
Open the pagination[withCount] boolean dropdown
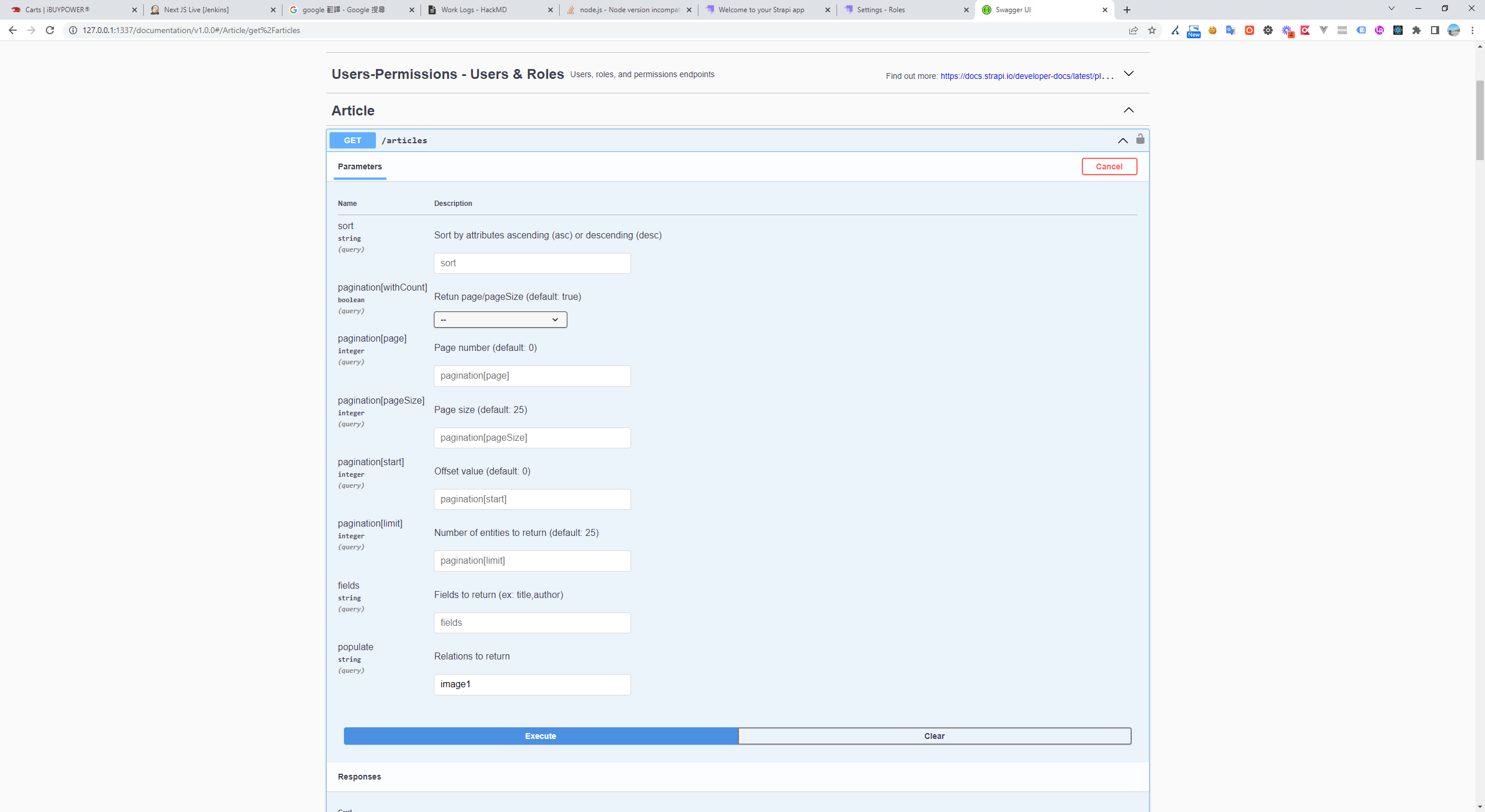[500, 320]
